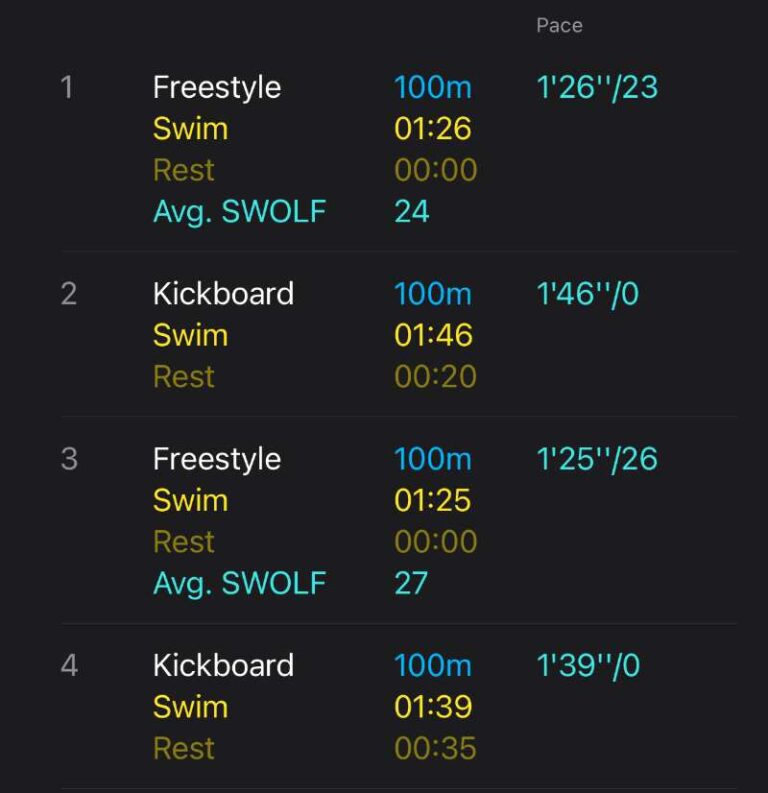Select the 01:26 swim time

pyautogui.click(x=432, y=129)
